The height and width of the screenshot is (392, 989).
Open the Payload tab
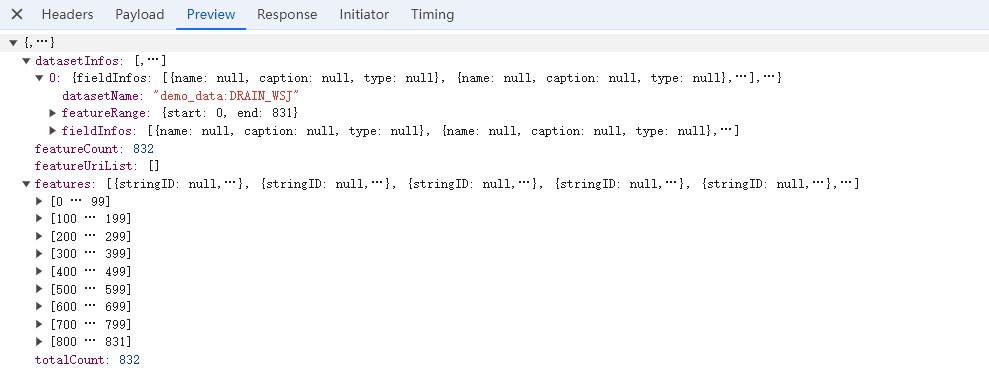point(139,15)
